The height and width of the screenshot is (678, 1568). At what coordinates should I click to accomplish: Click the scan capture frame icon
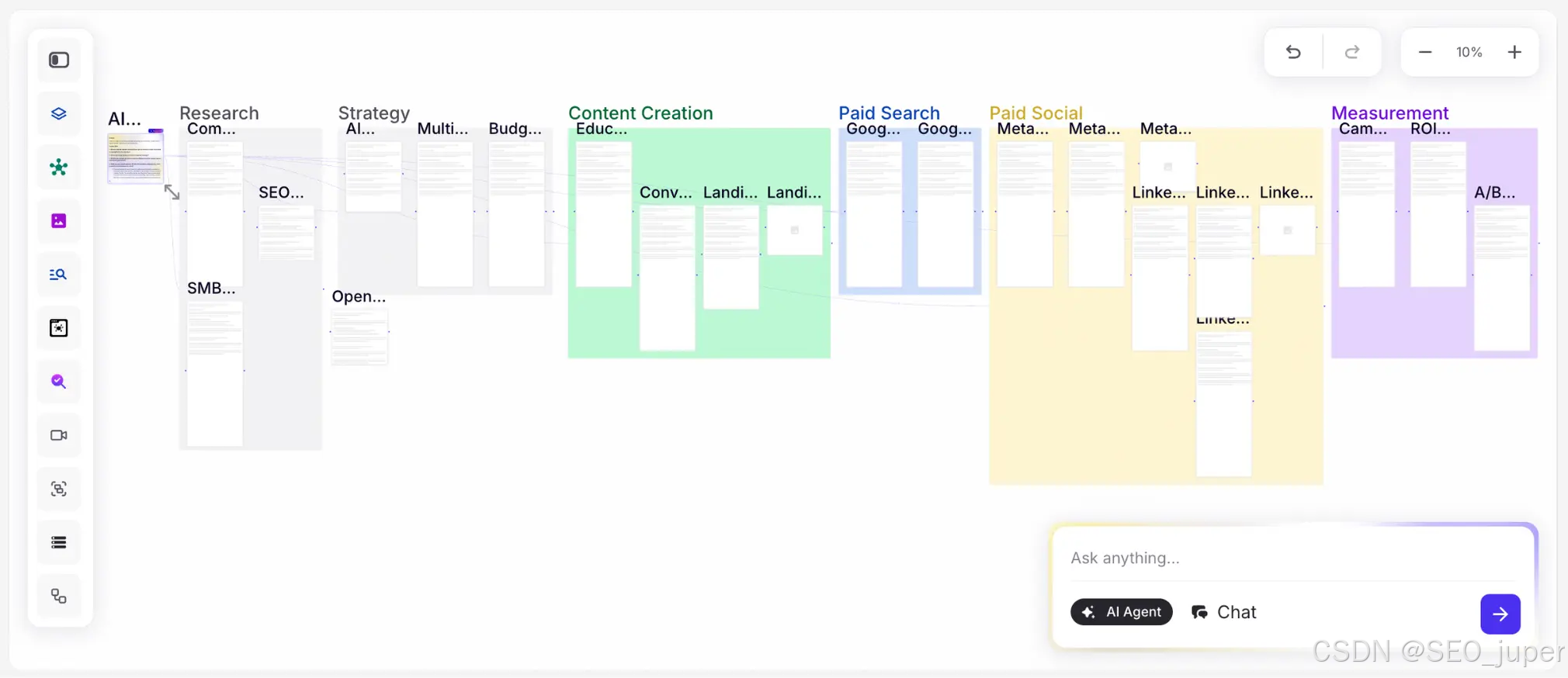pos(59,489)
